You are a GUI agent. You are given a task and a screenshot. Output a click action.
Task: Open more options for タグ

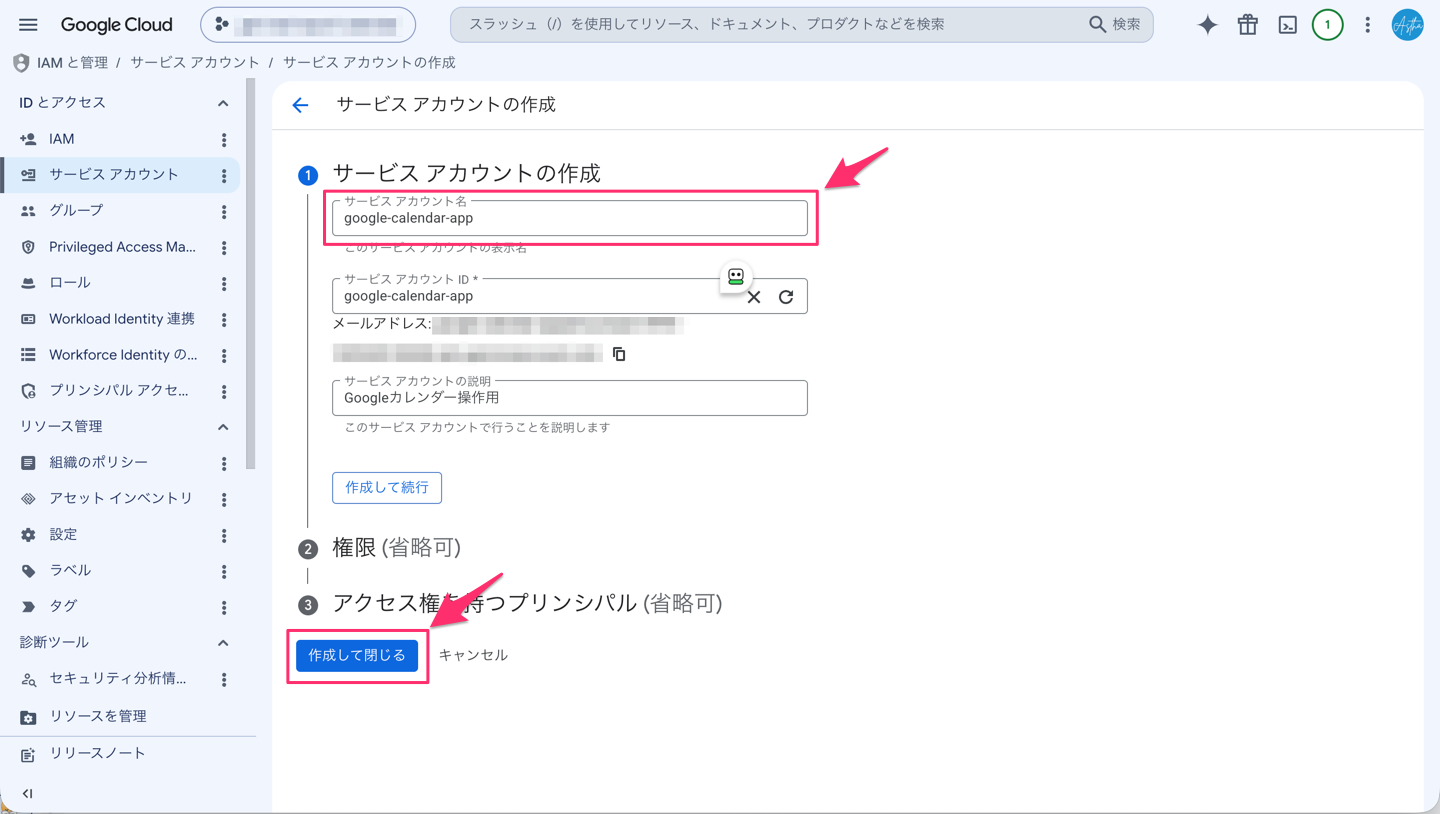224,608
